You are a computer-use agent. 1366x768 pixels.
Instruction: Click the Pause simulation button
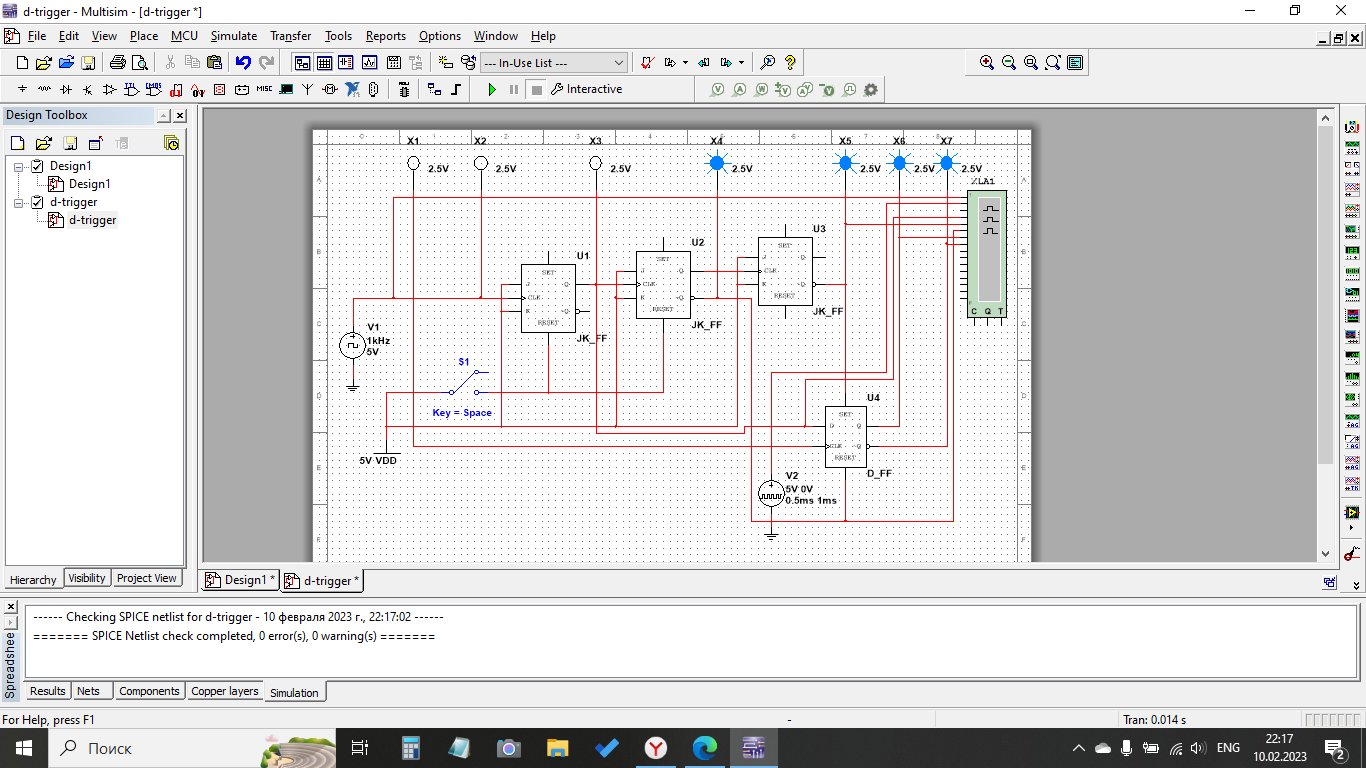(x=514, y=89)
